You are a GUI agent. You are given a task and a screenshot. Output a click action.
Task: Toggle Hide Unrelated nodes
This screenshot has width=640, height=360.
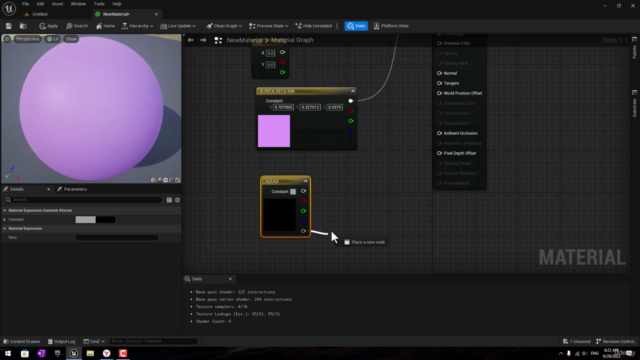tap(313, 26)
